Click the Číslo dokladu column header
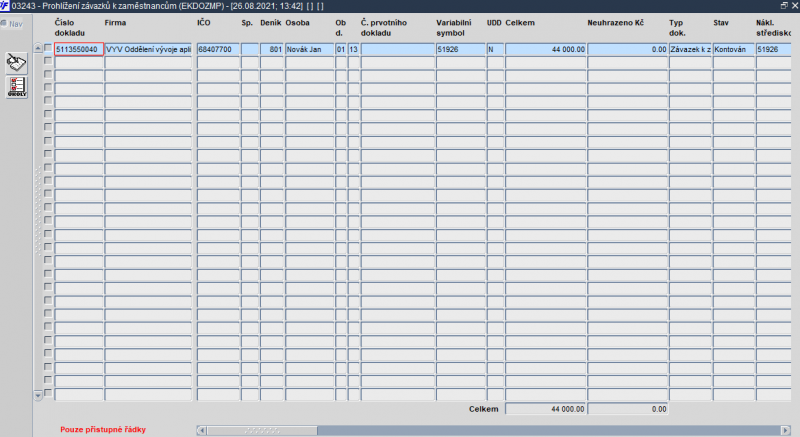This screenshot has height=437, width=800. pyautogui.click(x=70, y=28)
